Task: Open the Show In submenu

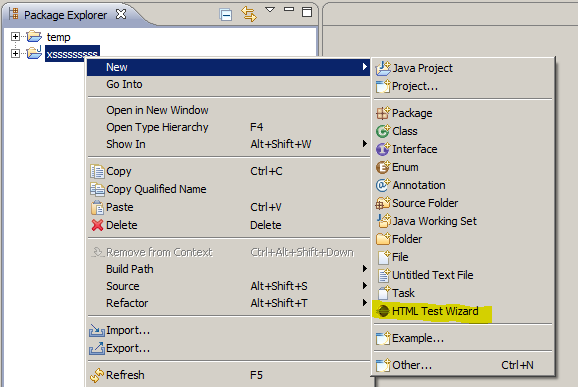Action: 229,144
